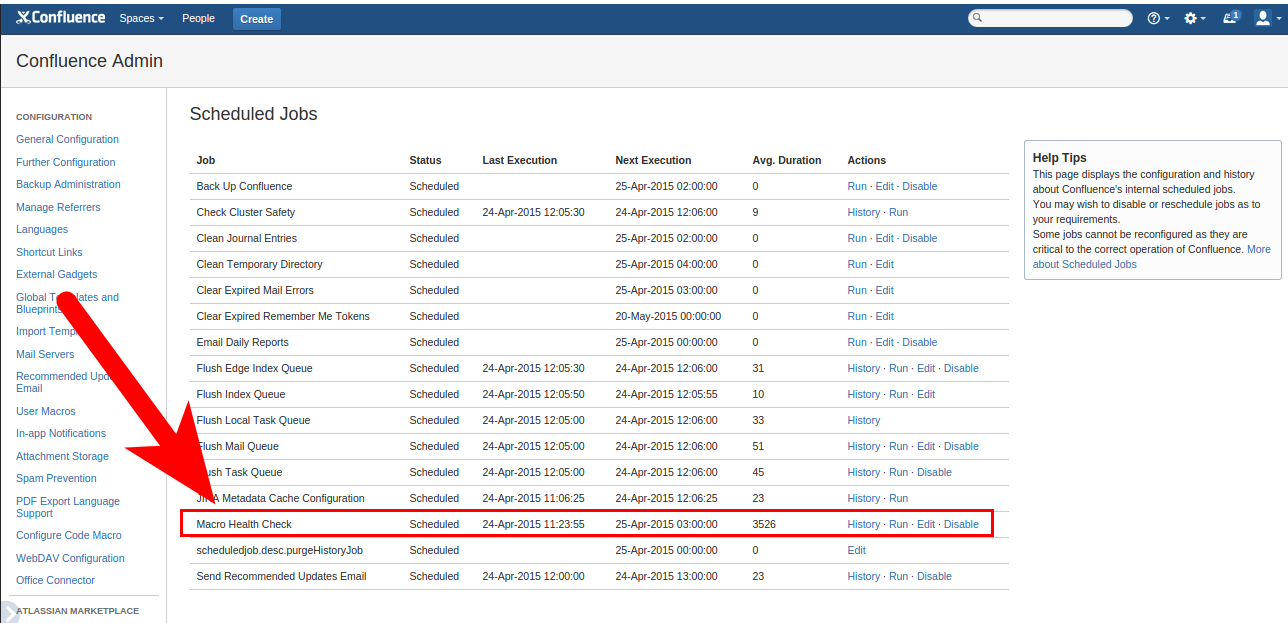The width and height of the screenshot is (1288, 623).
Task: Edit the Clean Temporary Directory job
Action: [884, 265]
